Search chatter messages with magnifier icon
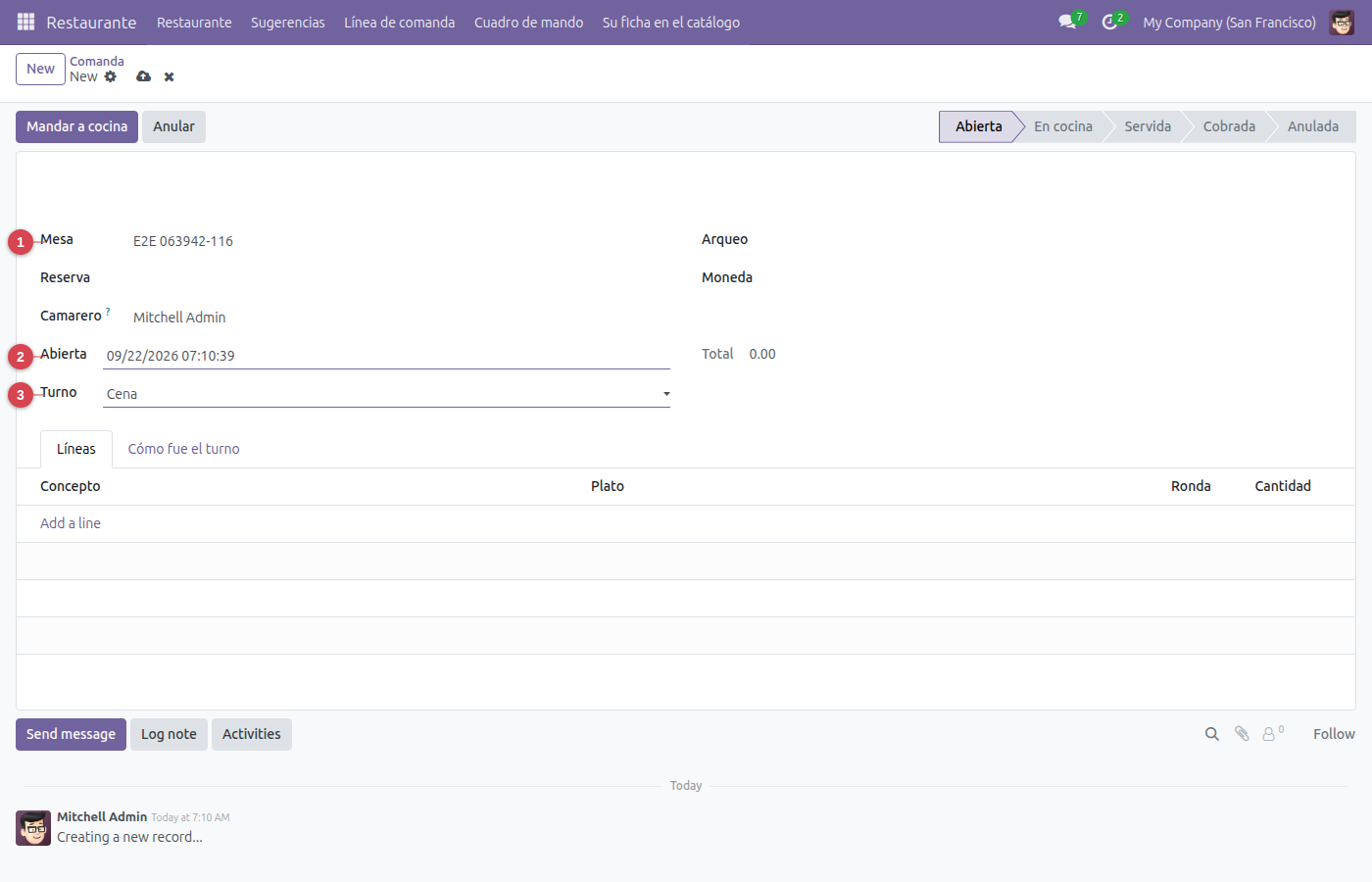The width and height of the screenshot is (1372, 882). point(1212,734)
